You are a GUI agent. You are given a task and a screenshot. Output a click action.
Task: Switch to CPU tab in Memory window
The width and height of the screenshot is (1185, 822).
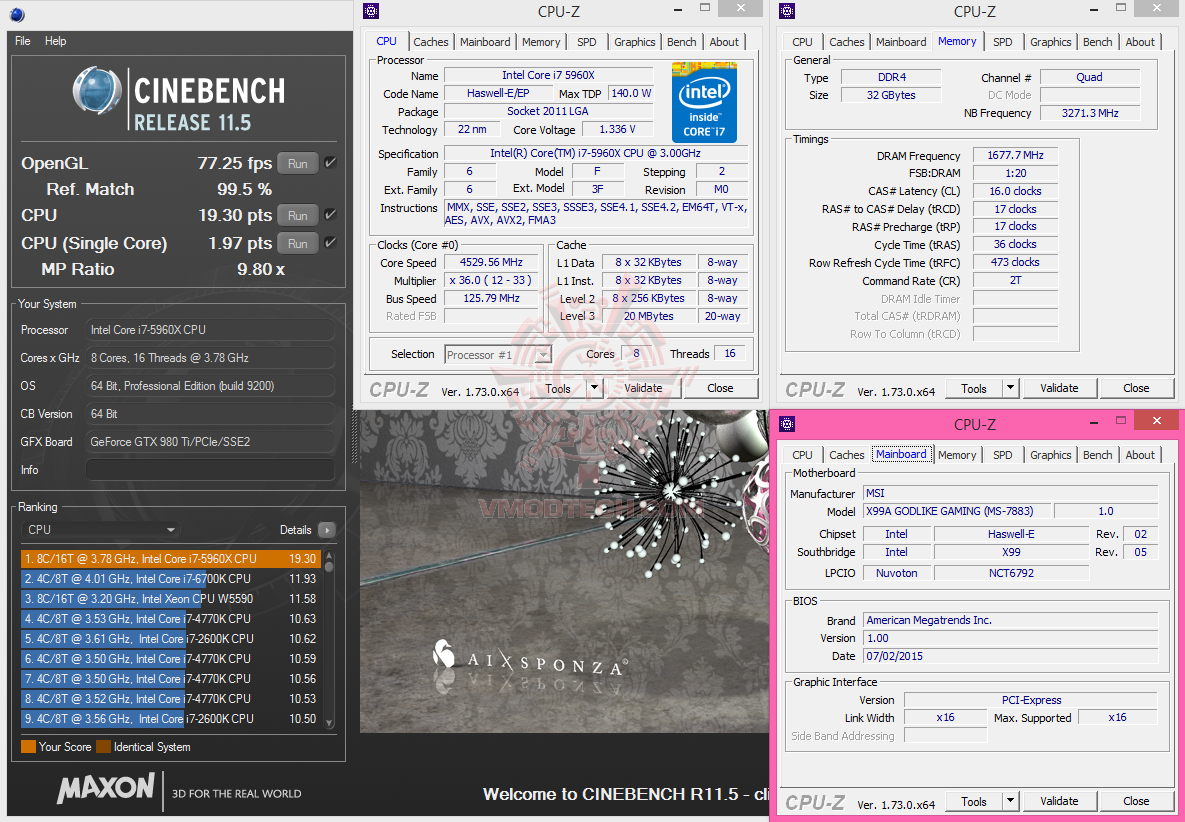click(803, 42)
